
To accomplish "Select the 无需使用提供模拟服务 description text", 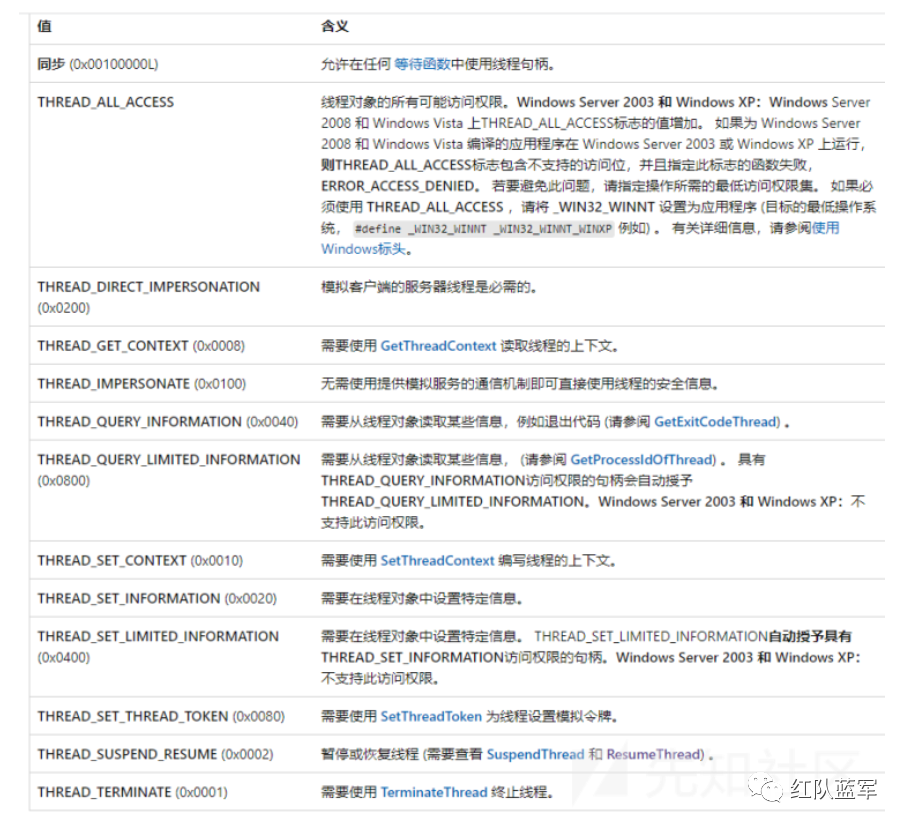I will point(519,384).
